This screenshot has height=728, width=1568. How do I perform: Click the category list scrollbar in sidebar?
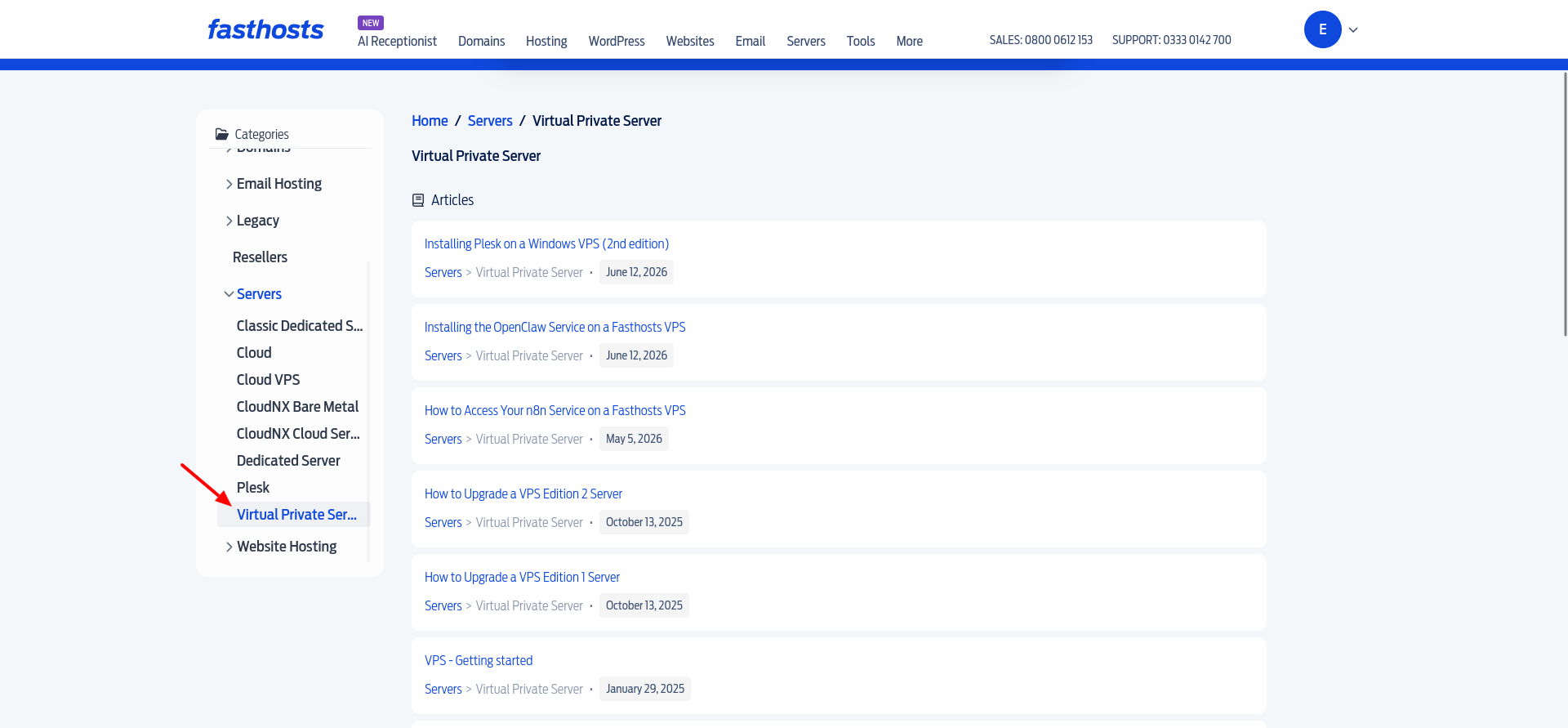point(368,411)
